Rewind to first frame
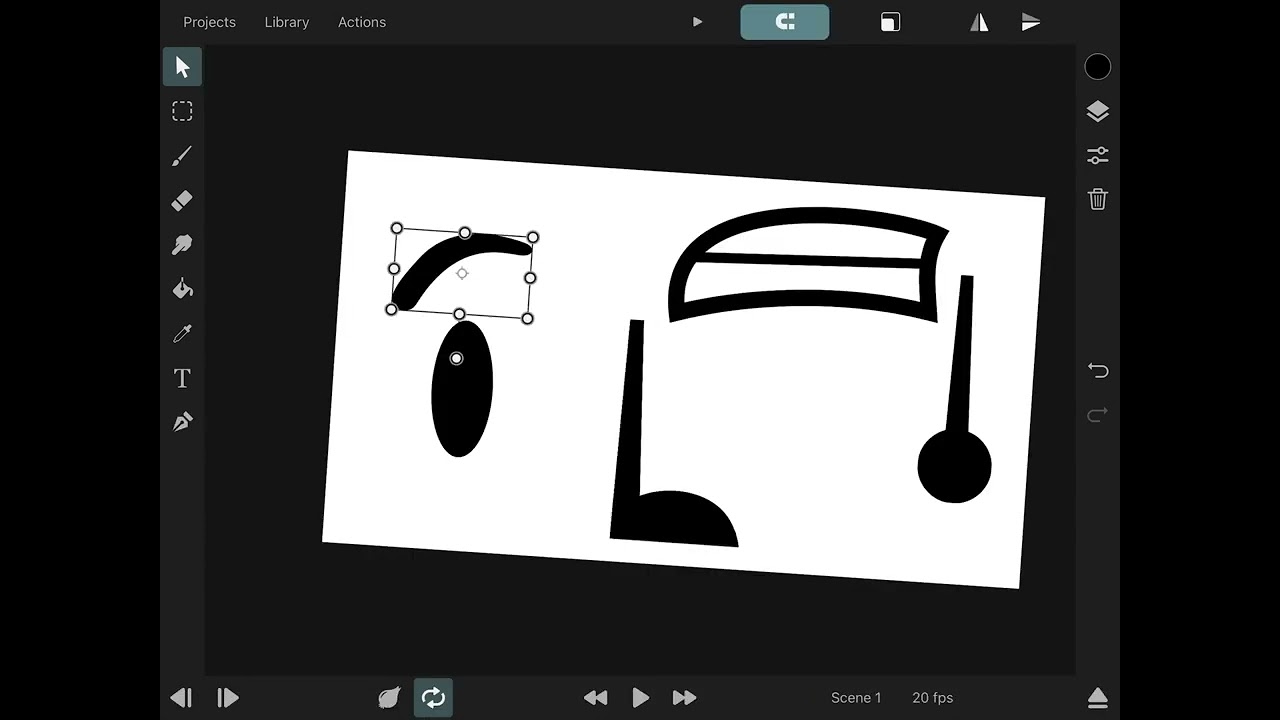1280x720 pixels. point(595,698)
